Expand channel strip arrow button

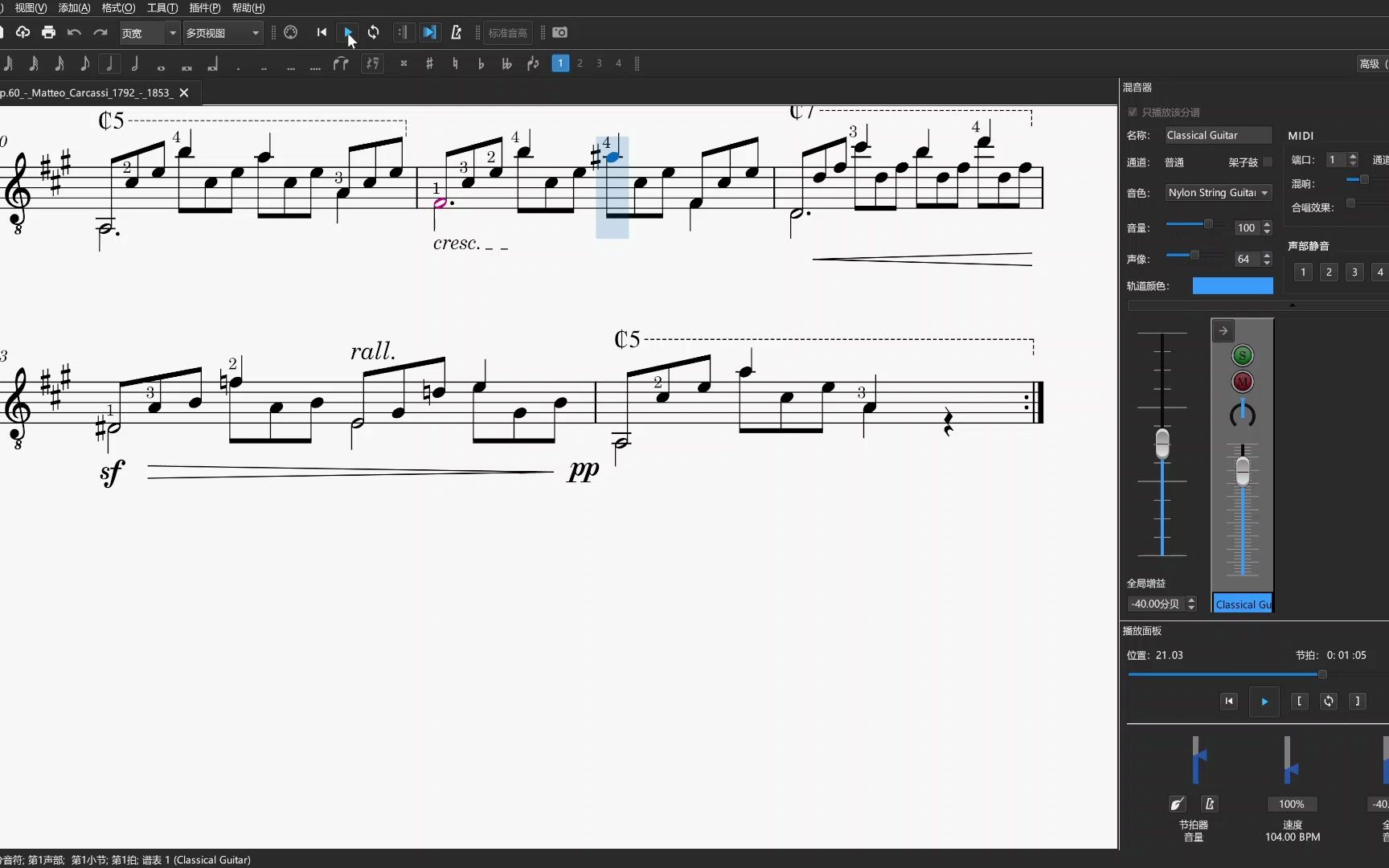[1223, 330]
